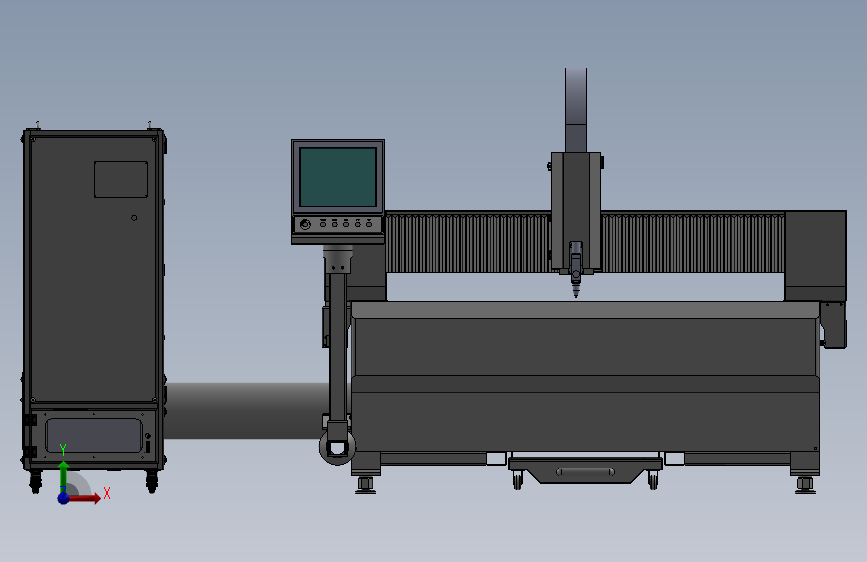This screenshot has height=562, width=867.
Task: Click the blue Z axis ball of the triad
Action: tap(64, 498)
